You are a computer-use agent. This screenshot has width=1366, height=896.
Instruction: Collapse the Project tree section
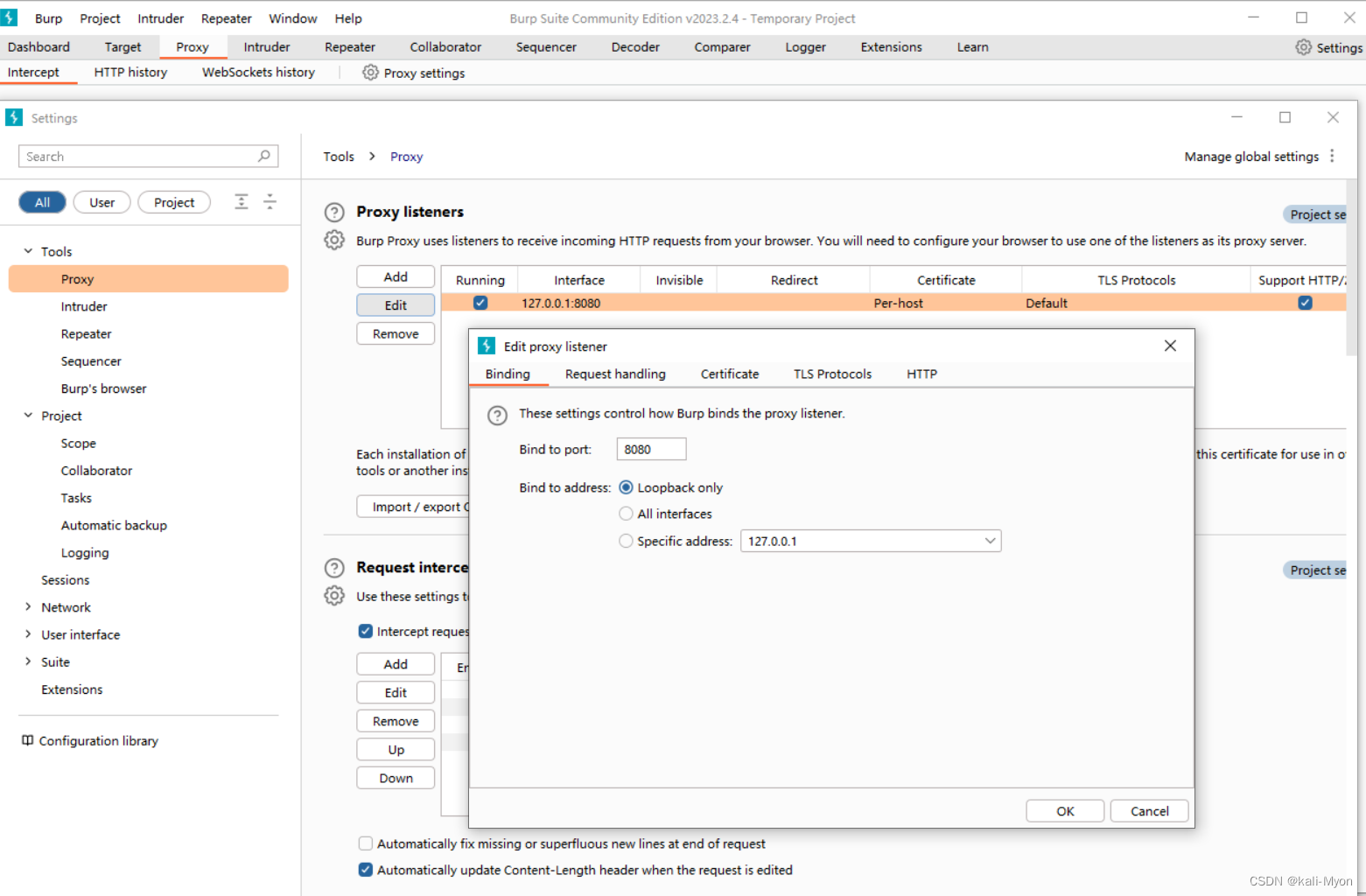(28, 416)
